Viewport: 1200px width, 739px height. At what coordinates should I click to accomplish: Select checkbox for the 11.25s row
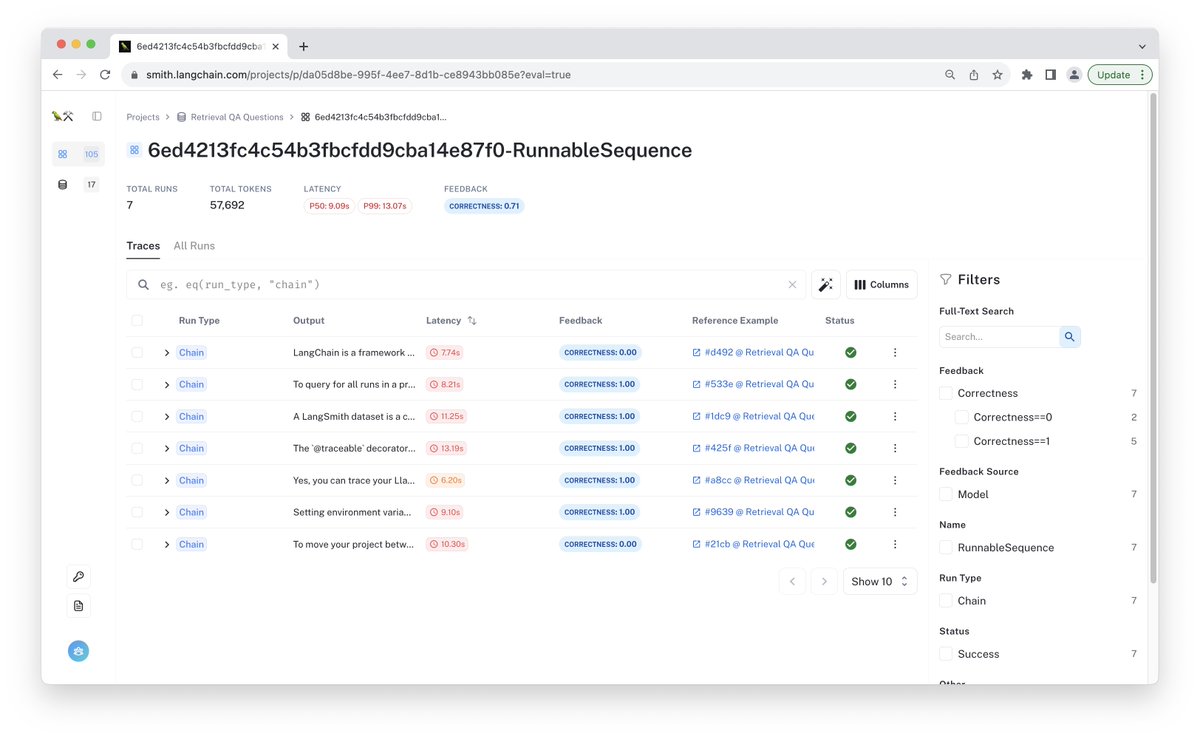(x=137, y=417)
